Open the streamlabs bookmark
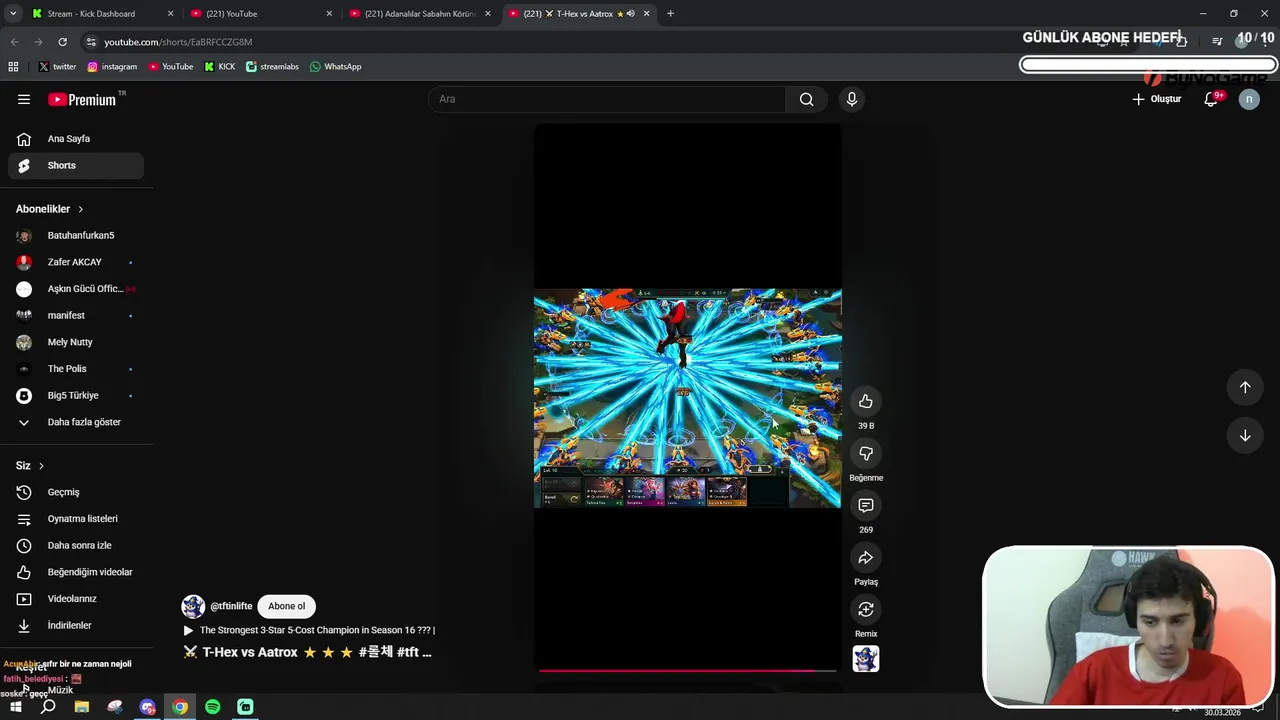The height and width of the screenshot is (720, 1280). pos(272,67)
